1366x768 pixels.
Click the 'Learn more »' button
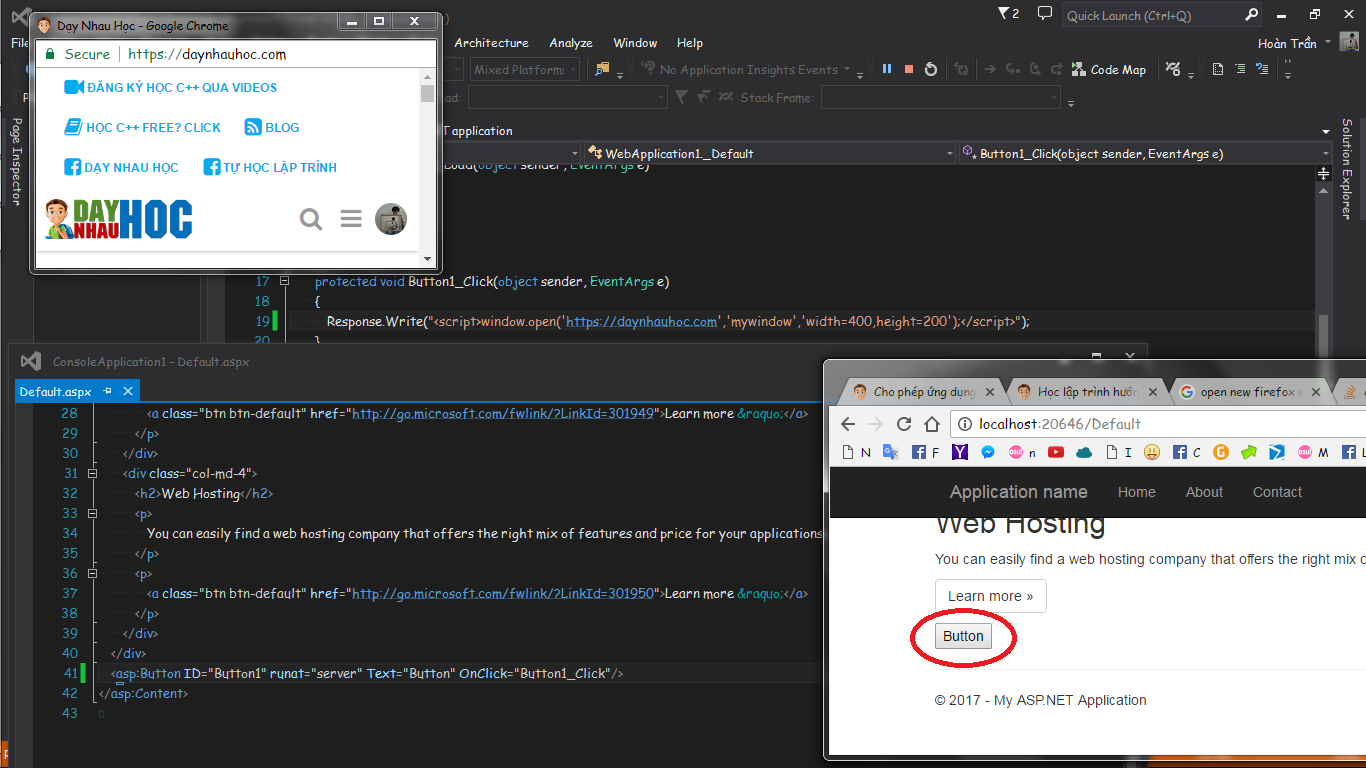[x=990, y=596]
